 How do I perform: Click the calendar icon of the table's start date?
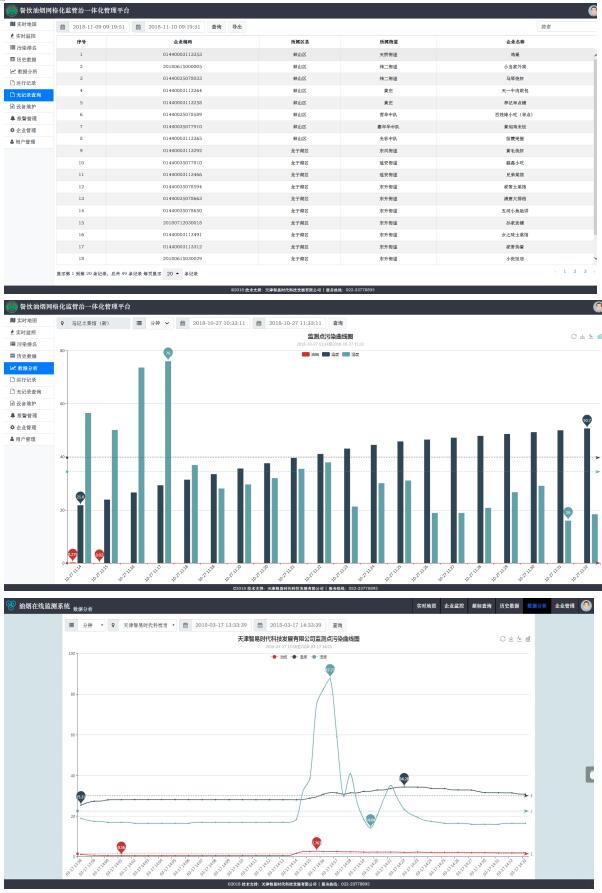64,27
